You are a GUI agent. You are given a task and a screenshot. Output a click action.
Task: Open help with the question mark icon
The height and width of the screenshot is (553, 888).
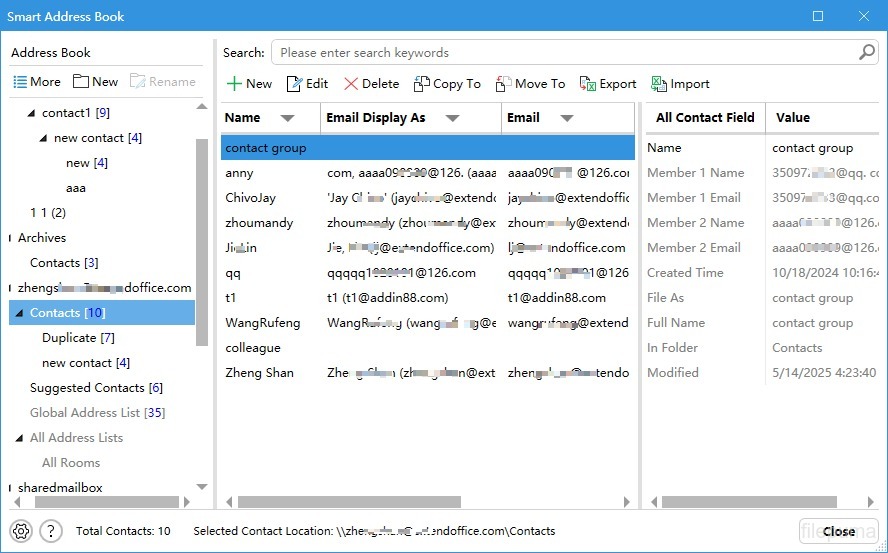point(51,531)
